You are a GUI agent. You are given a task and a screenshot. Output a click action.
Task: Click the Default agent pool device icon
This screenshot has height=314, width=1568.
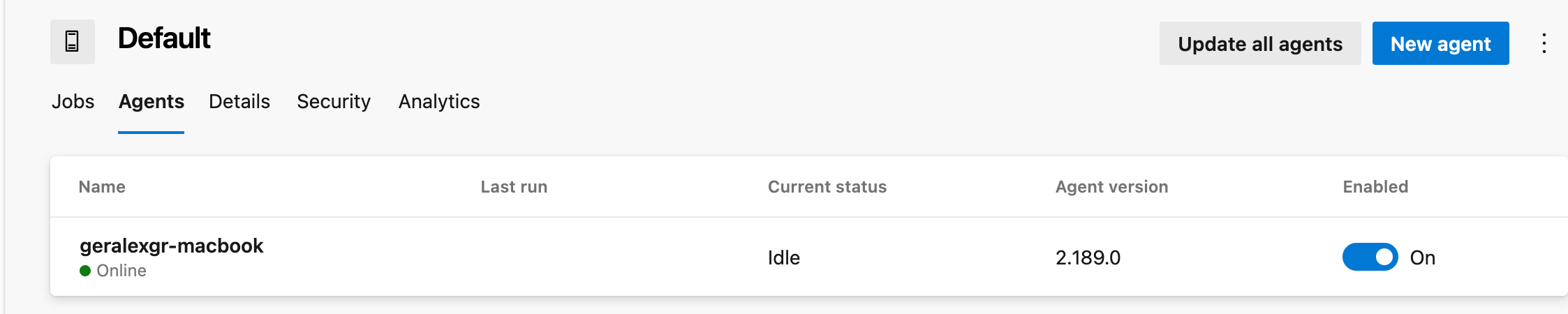click(x=72, y=42)
